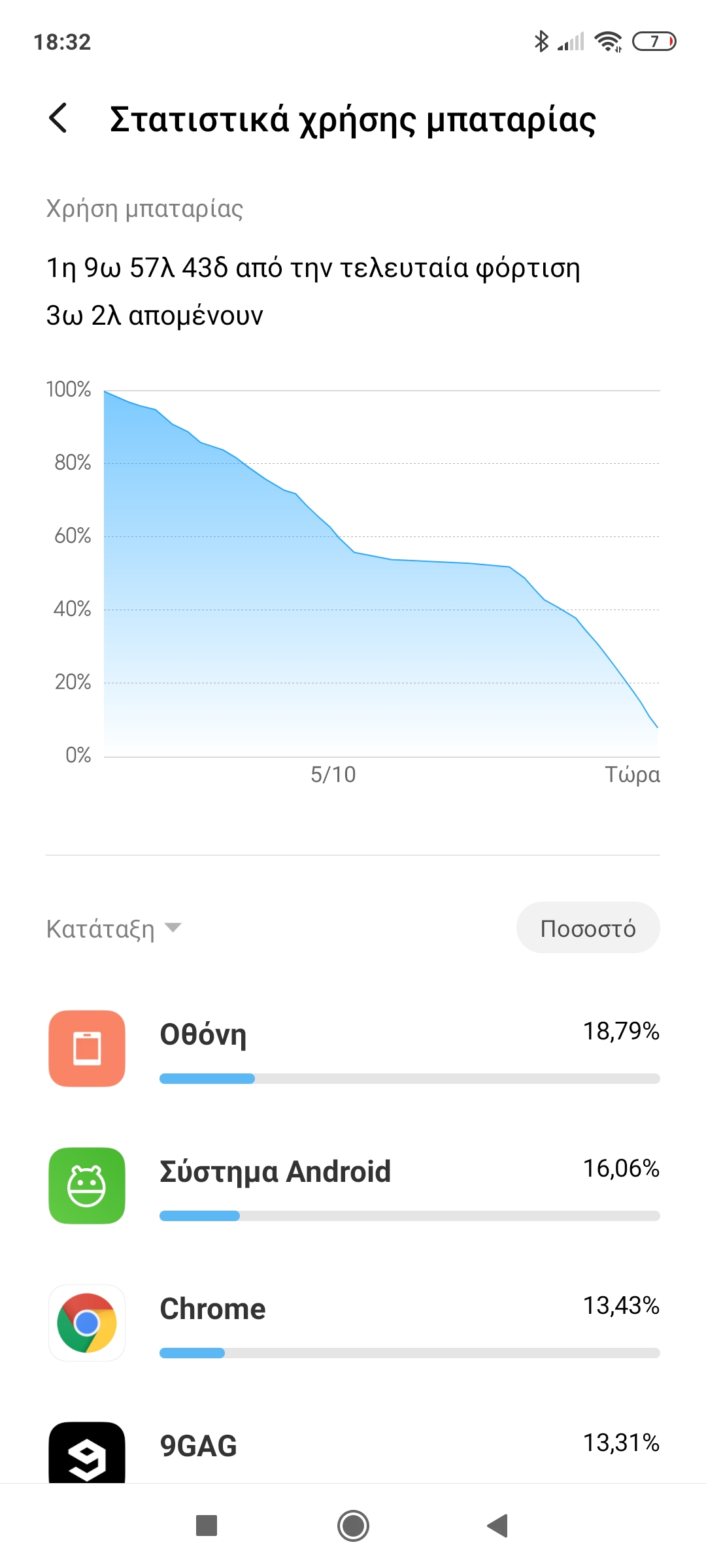Screen dimensions: 706x1568
Task: Open the 9GAG battery usage entry
Action: click(x=409, y=1445)
